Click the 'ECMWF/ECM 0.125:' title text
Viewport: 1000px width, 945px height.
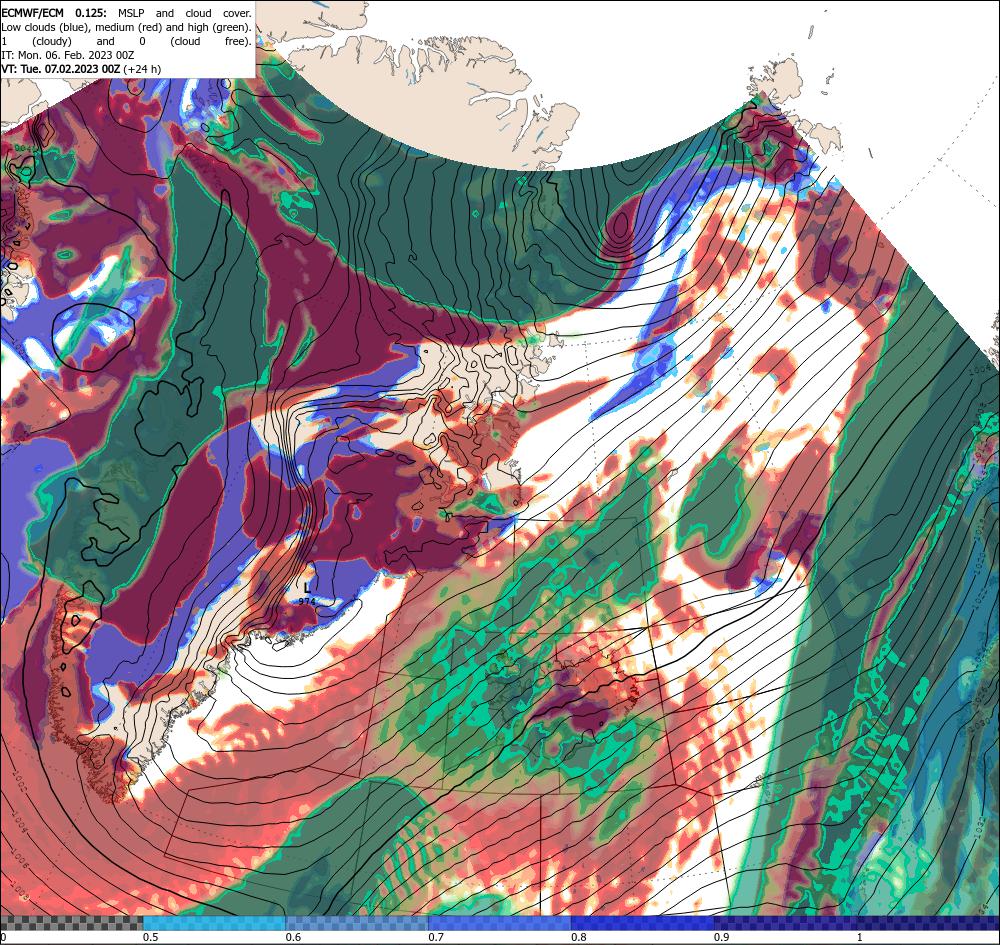54,13
